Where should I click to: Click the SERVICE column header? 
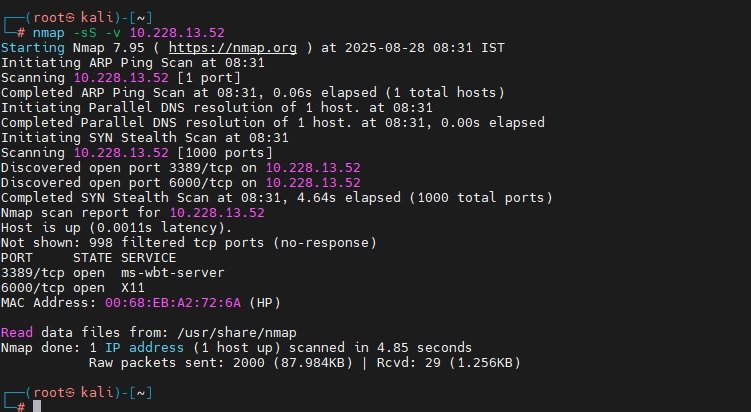tap(148, 258)
